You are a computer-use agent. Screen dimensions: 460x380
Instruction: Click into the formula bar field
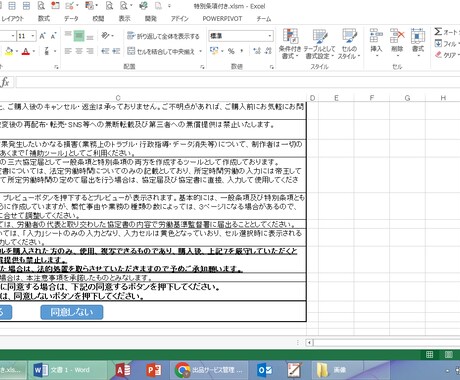click(x=237, y=82)
